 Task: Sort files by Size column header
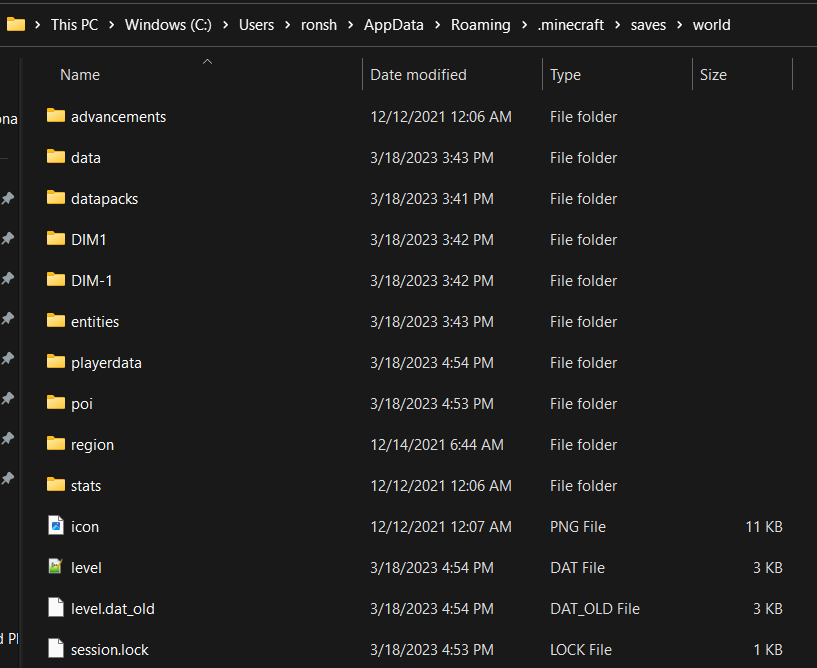pos(713,75)
